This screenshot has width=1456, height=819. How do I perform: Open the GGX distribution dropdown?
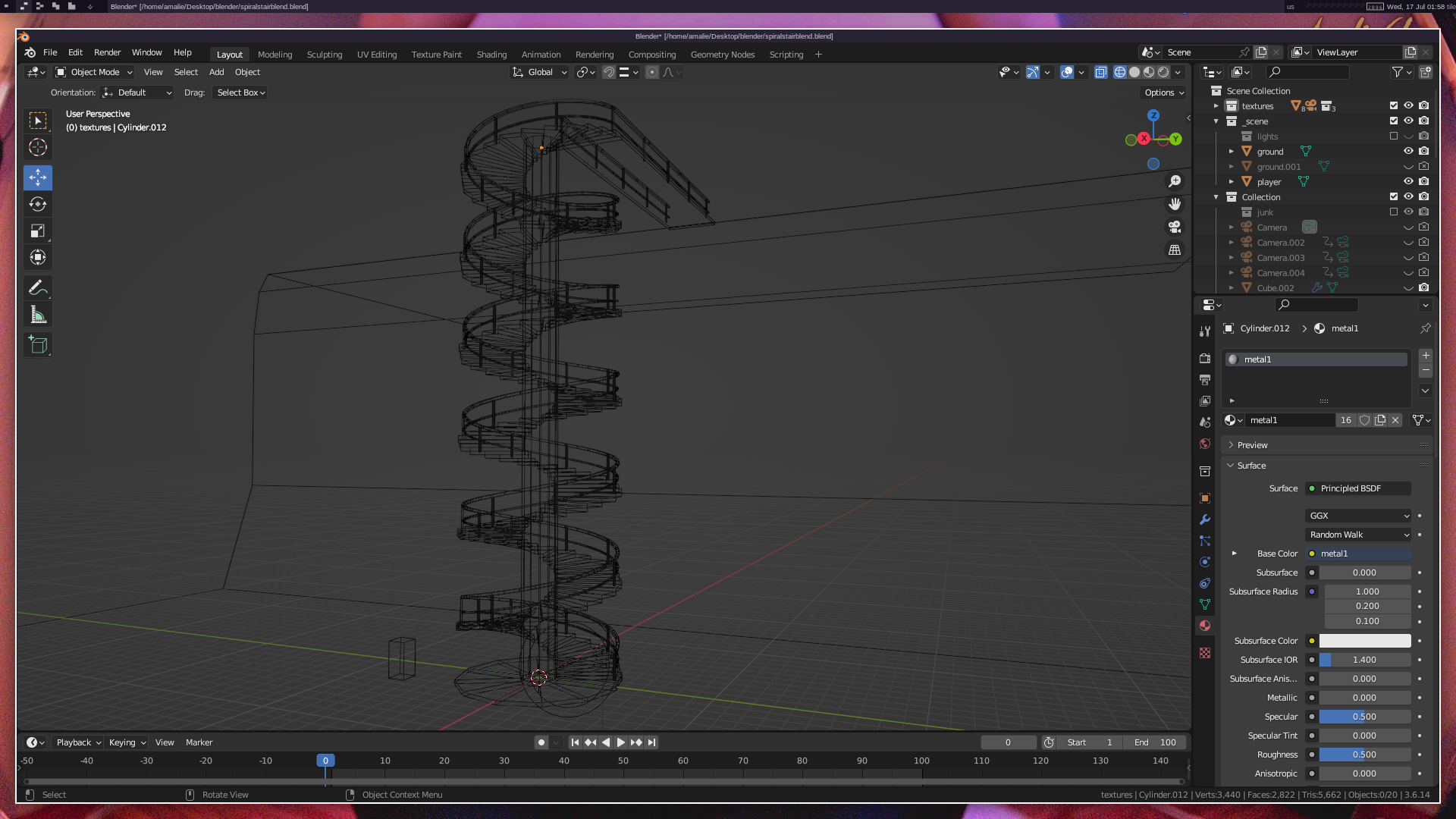pos(1358,516)
